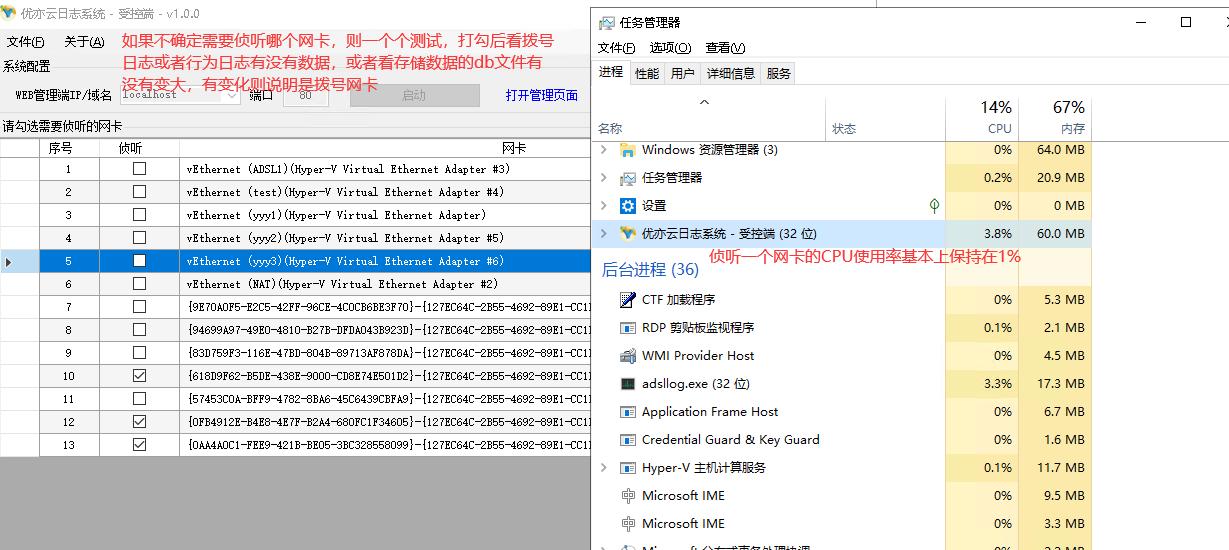Open 查看(V) menu in Task Manager

coord(725,48)
